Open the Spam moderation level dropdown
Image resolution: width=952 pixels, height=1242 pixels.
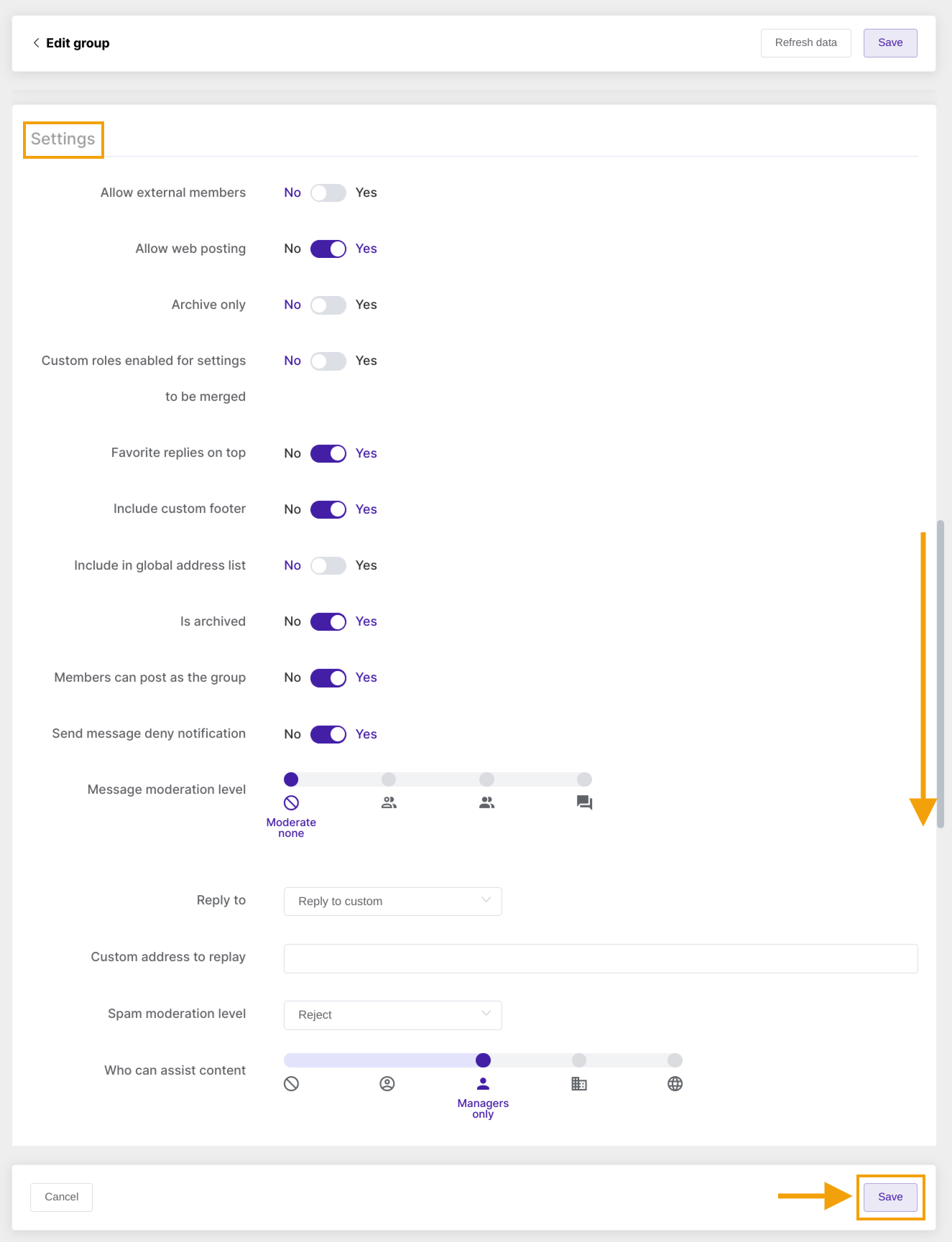point(392,1015)
